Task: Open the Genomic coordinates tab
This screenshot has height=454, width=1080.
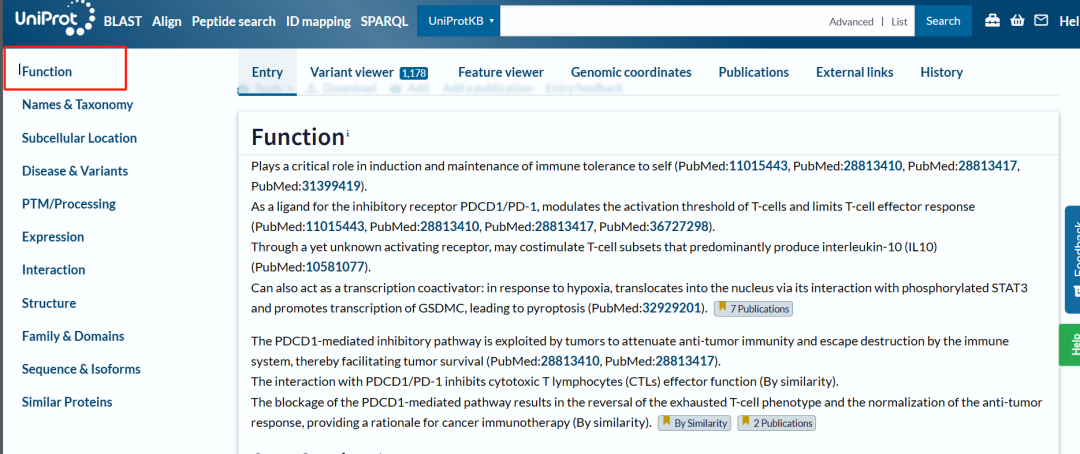Action: click(631, 72)
